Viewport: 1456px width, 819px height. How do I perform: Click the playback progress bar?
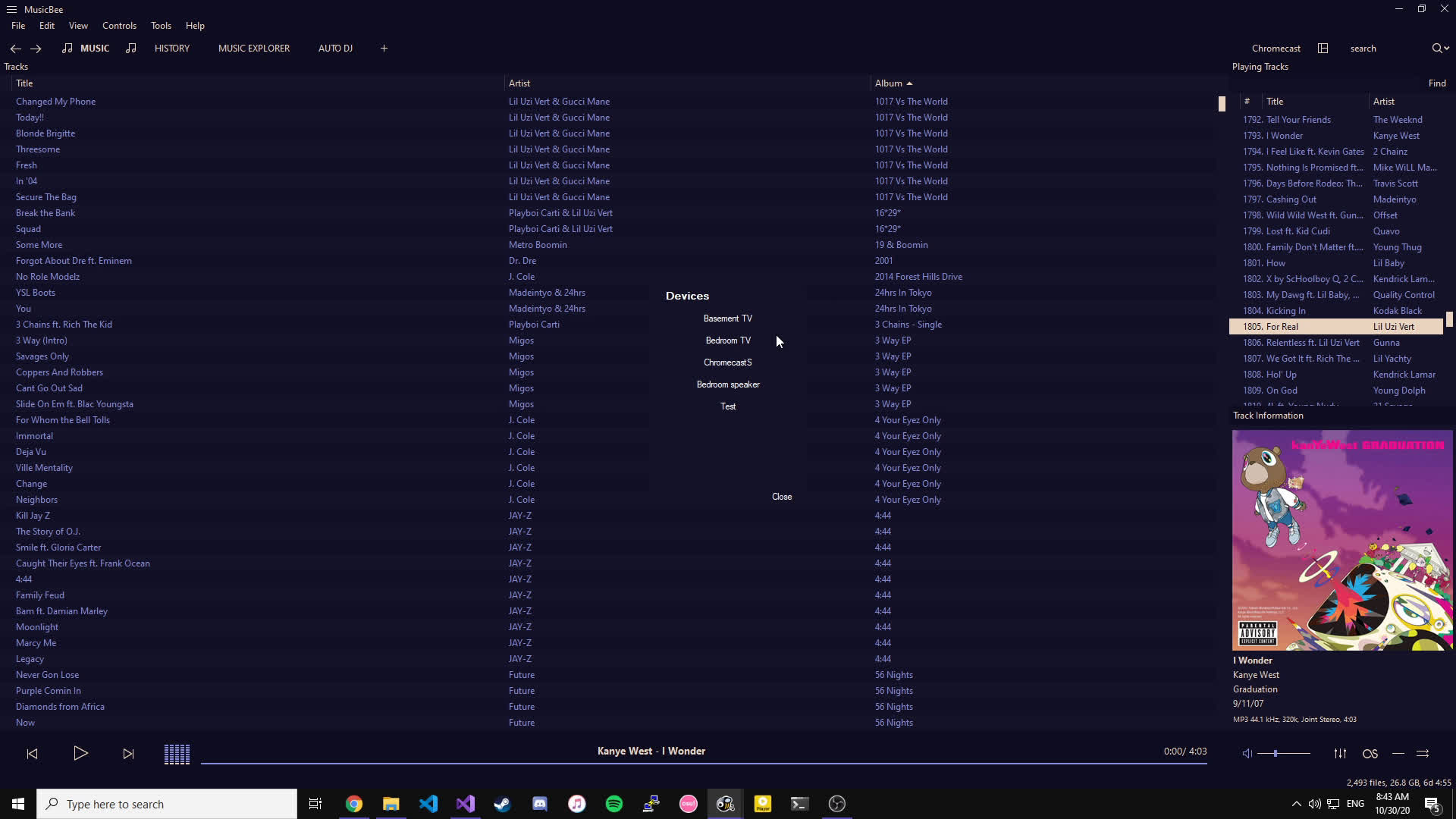pyautogui.click(x=704, y=763)
